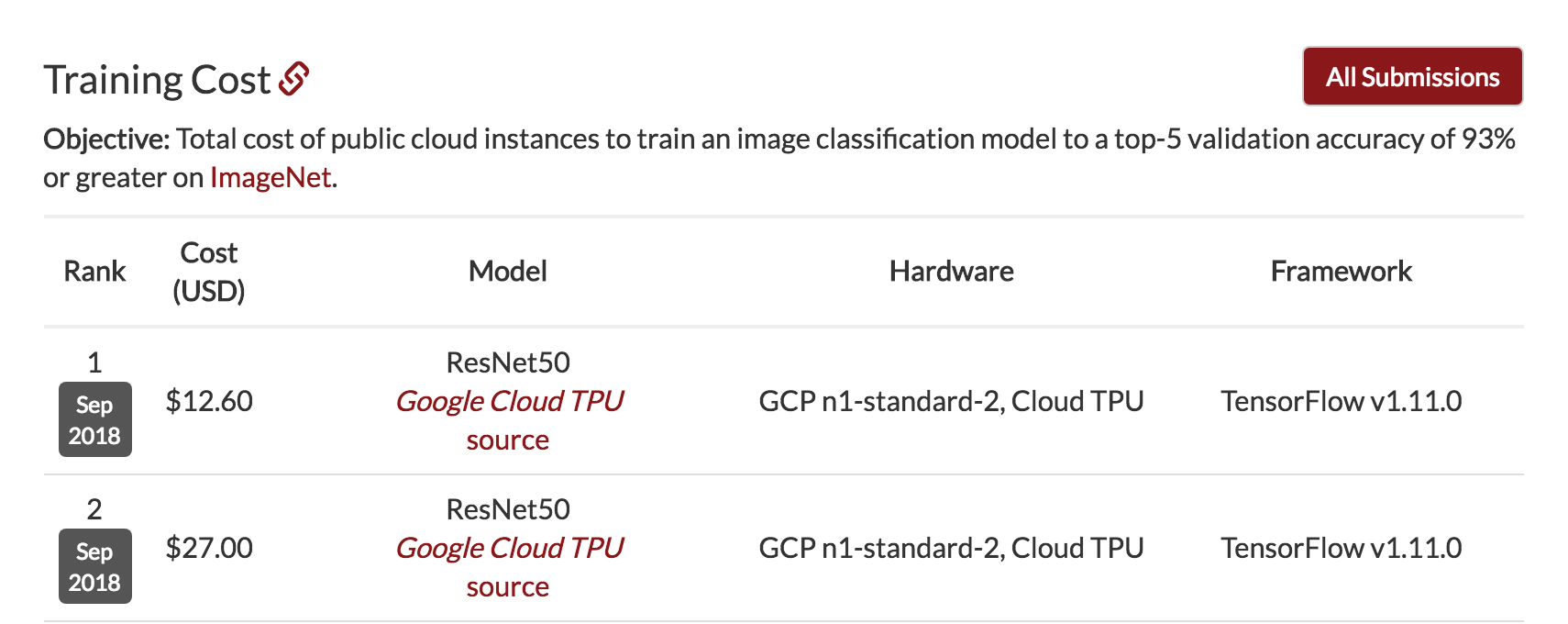Select the Cost (USD) column header
Viewport: 1568px width, 624px height.
click(209, 272)
